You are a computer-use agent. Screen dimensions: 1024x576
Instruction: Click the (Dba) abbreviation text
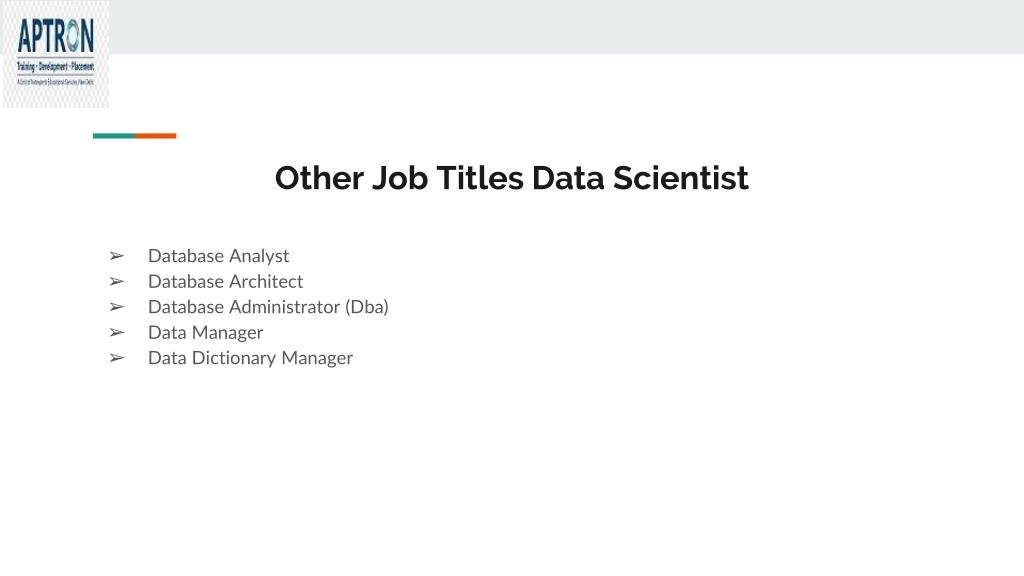pos(367,307)
